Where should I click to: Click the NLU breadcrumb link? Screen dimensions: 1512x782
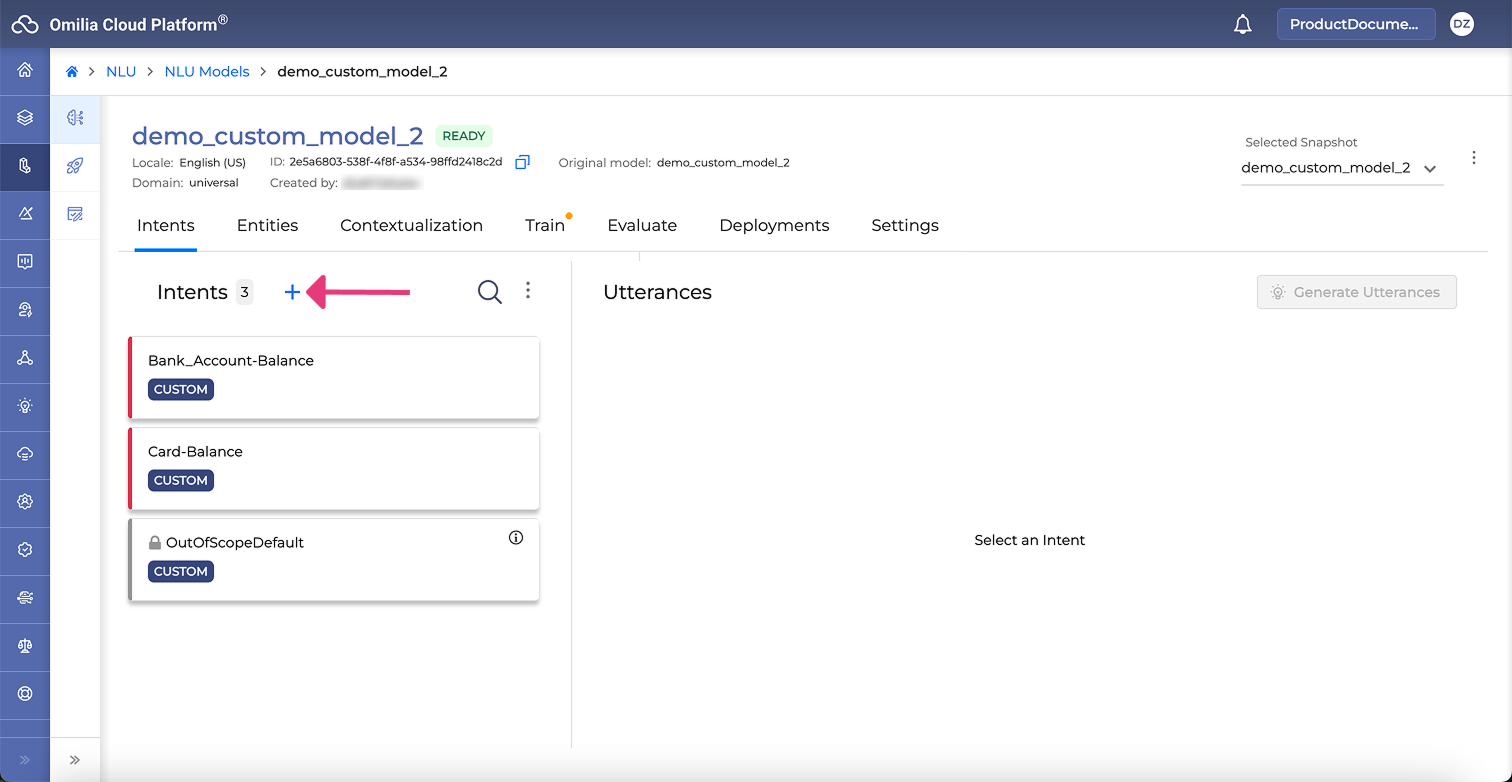121,72
